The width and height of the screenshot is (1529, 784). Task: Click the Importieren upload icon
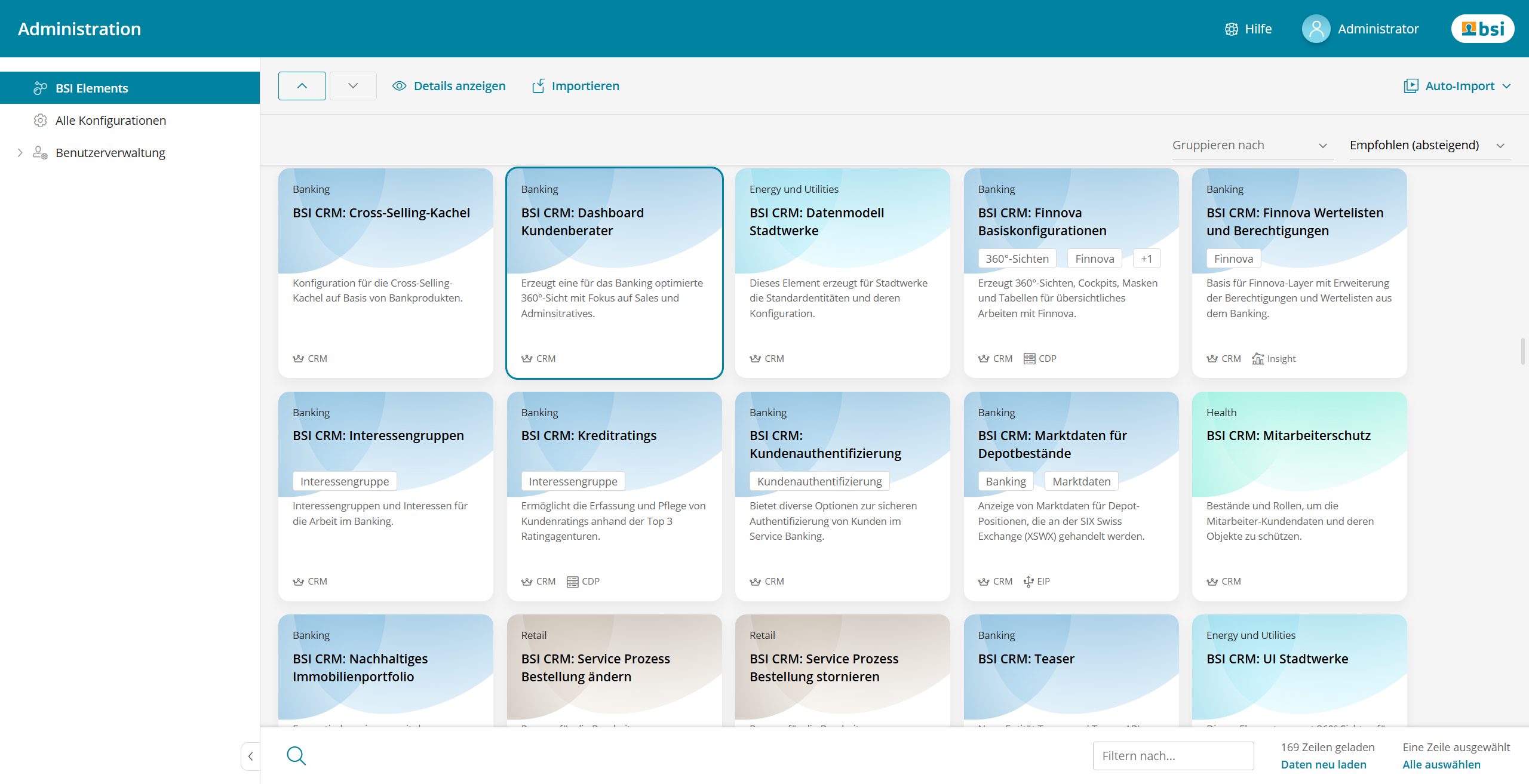538,85
